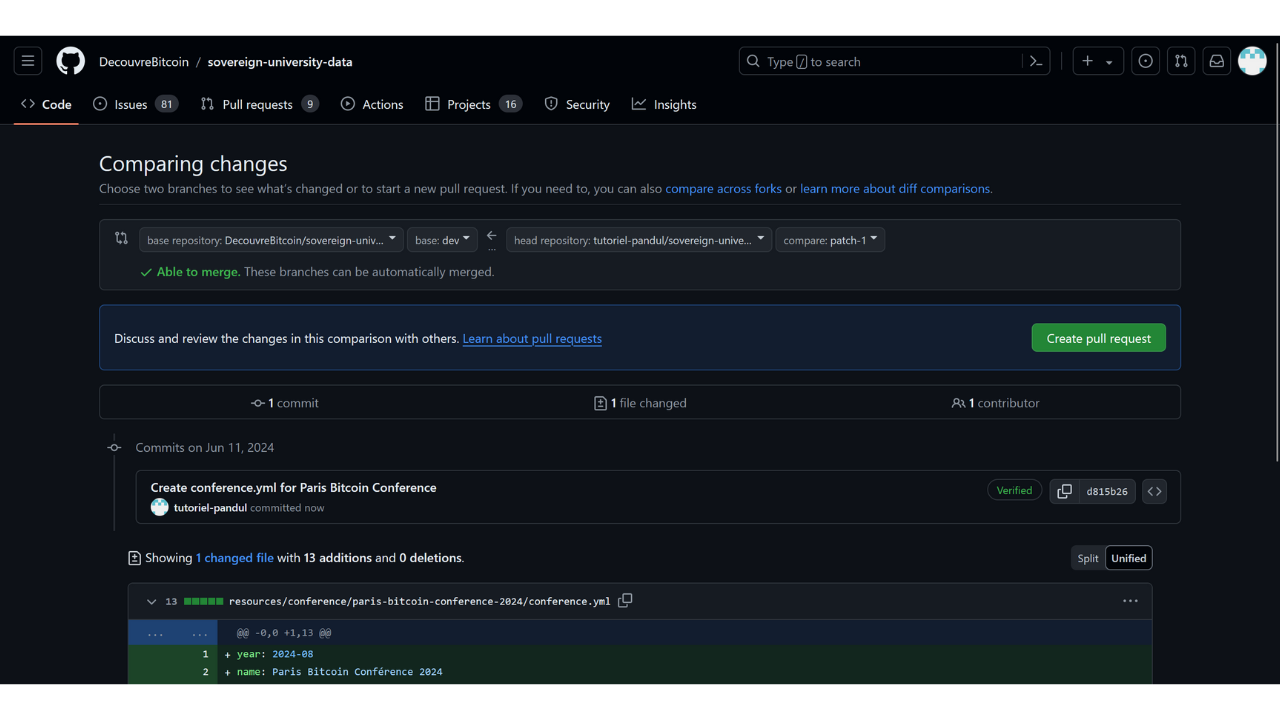
Task: Open the base: dev branch dropdown
Action: pyautogui.click(x=442, y=240)
